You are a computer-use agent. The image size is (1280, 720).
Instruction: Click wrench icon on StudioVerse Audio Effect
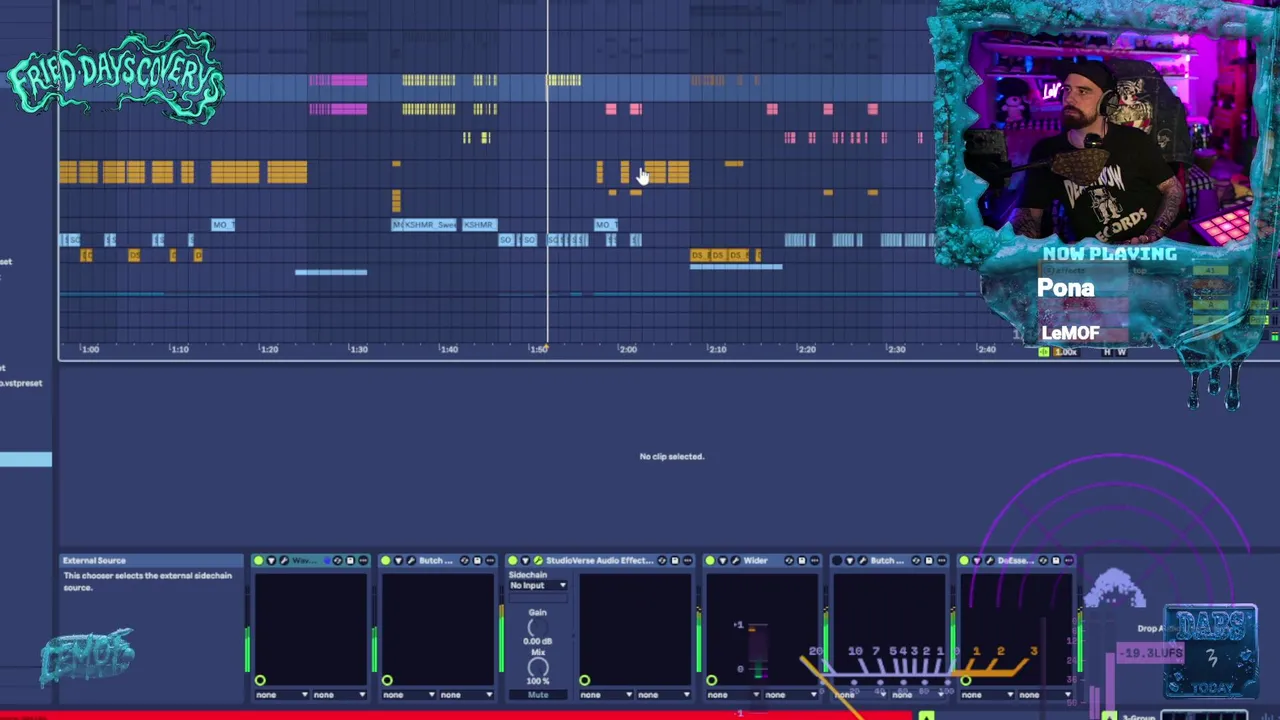point(538,561)
